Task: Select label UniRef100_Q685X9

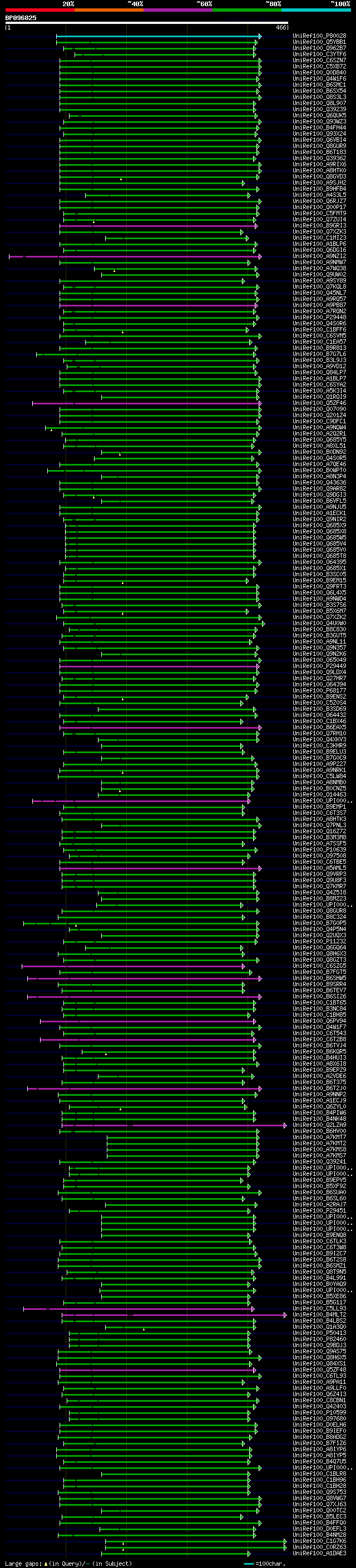Action: 319,525
